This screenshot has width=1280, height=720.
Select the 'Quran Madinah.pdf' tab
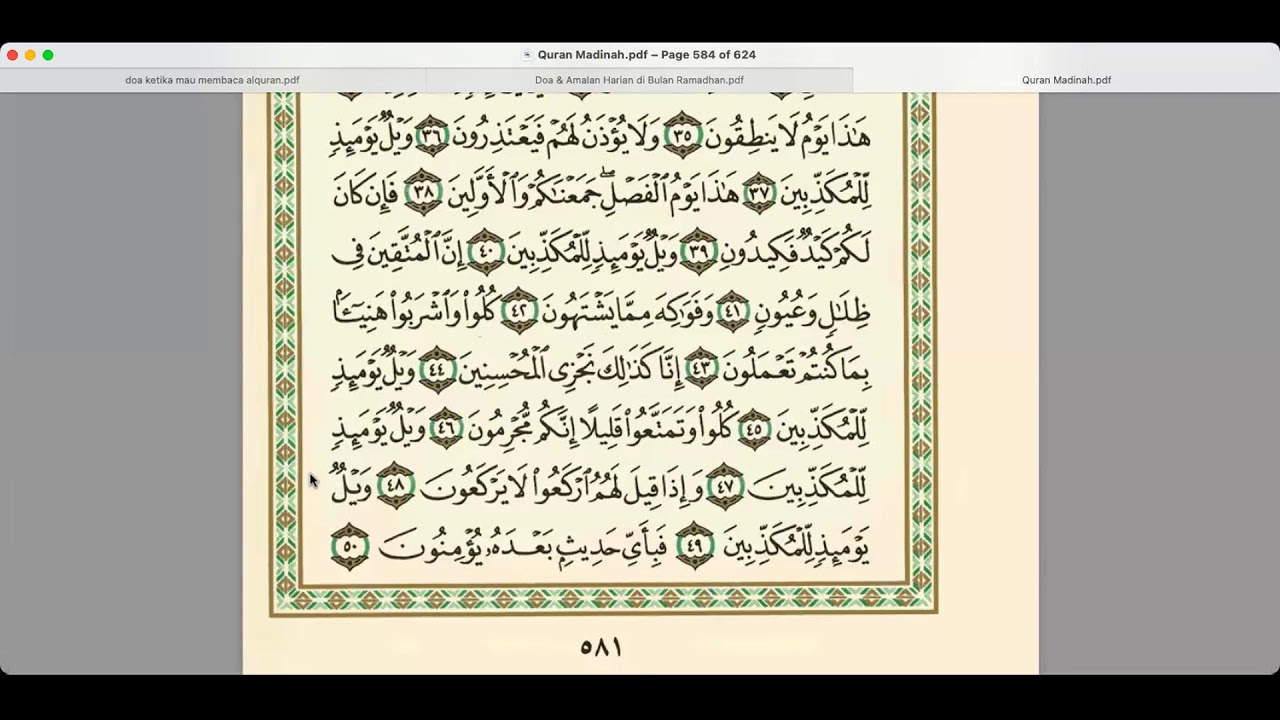1066,80
